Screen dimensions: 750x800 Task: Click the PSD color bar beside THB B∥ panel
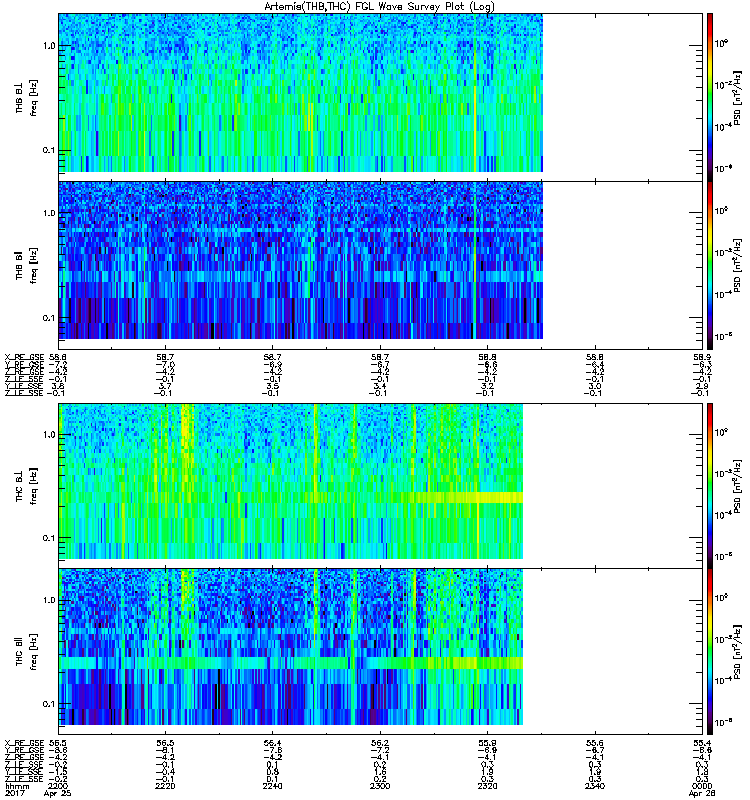pos(710,265)
